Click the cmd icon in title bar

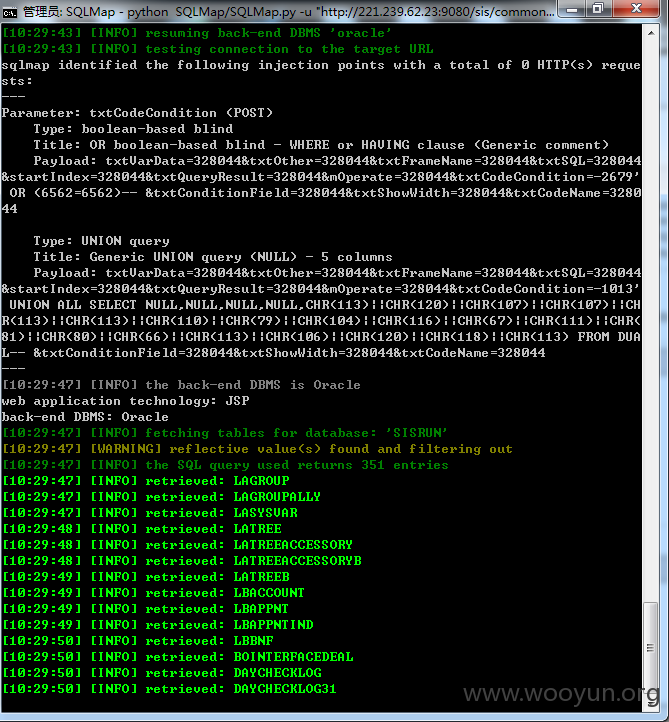pos(9,12)
